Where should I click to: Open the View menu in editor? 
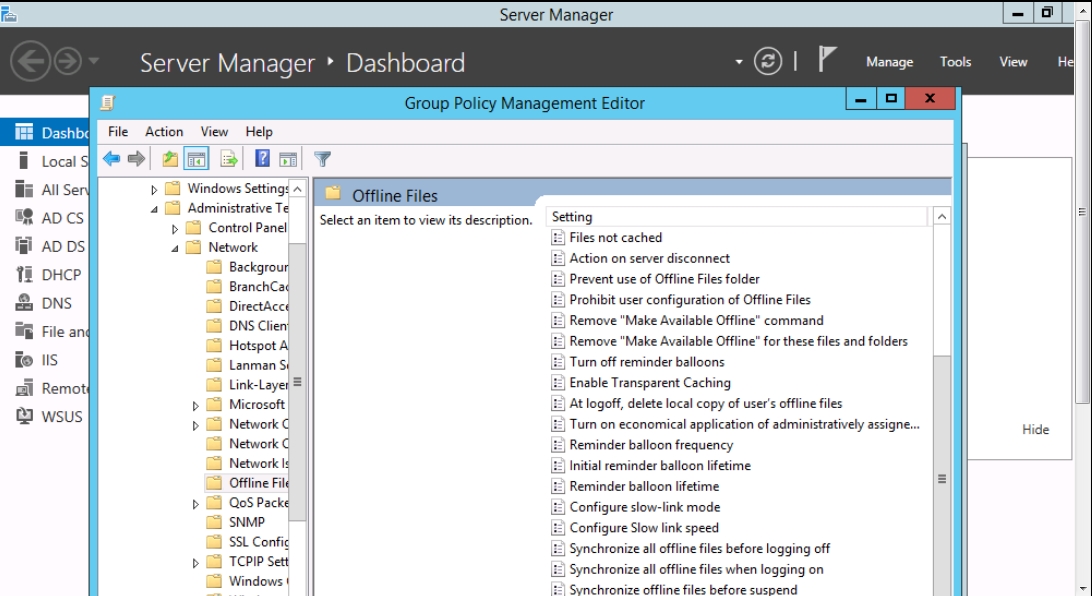click(x=214, y=132)
